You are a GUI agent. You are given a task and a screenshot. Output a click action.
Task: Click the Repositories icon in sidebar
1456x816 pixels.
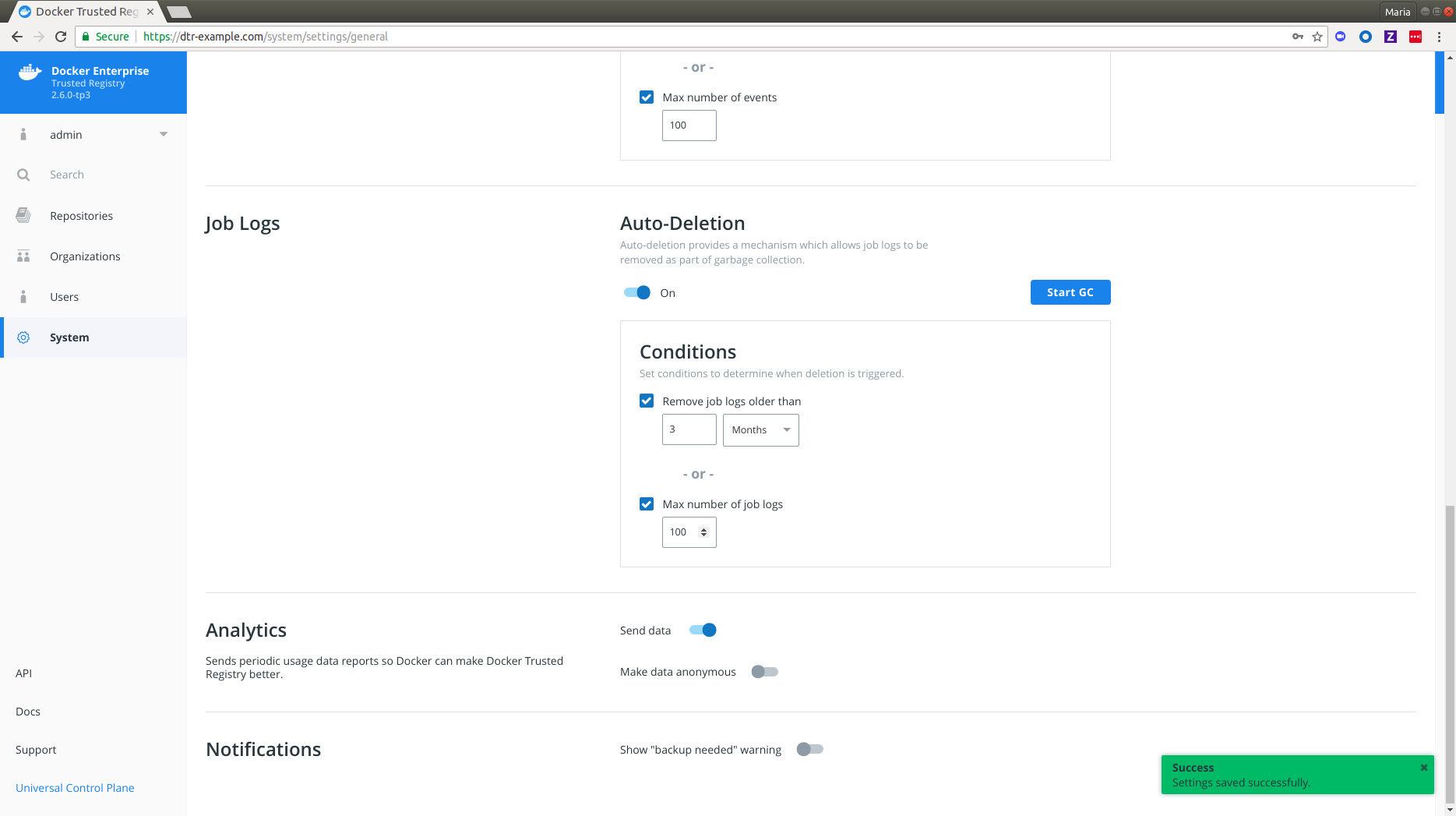[23, 216]
